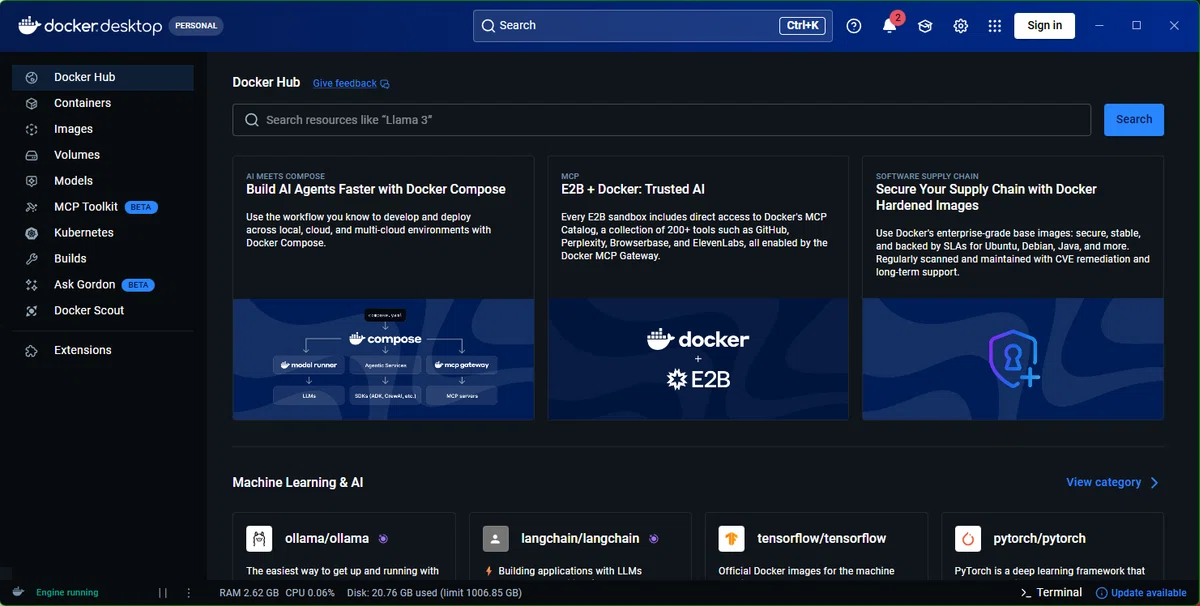Open the apps grid icon in header
This screenshot has width=1200, height=606.
click(x=994, y=26)
